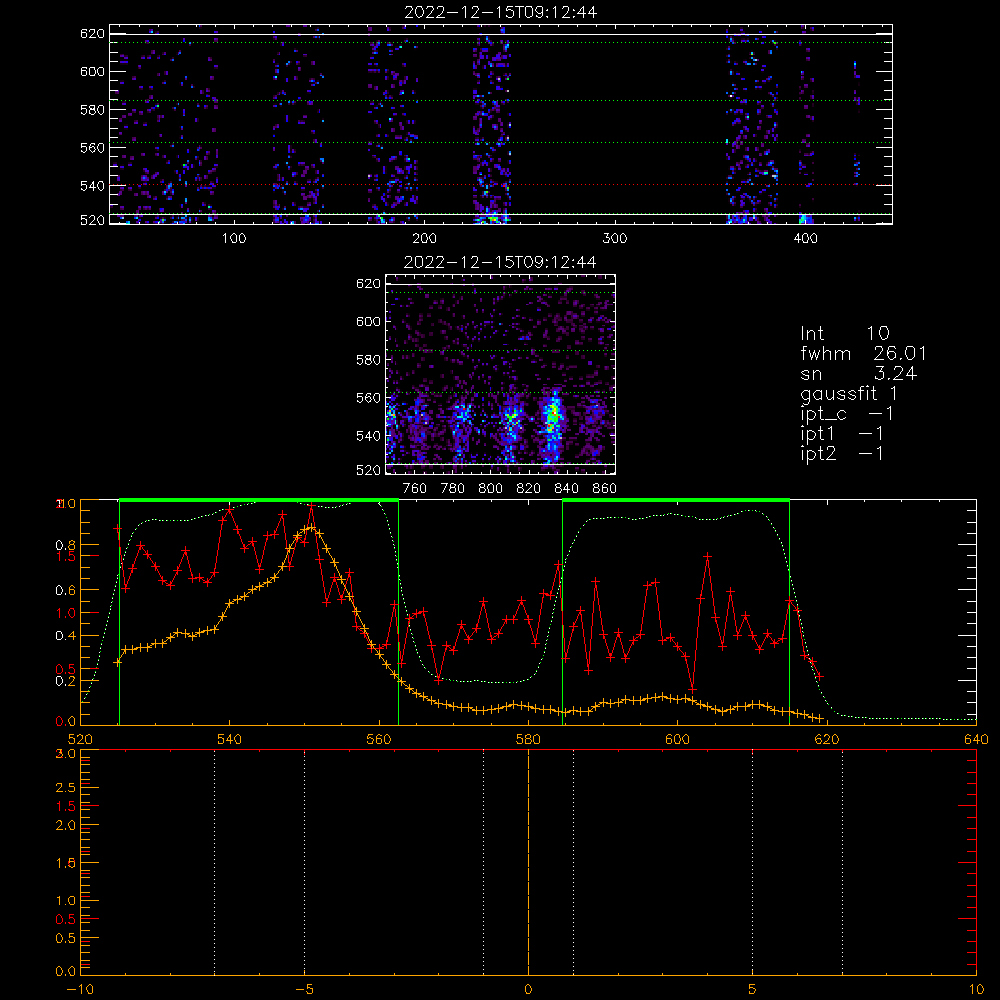
Task: Click the 'ipt1 -1' parameter line
Action: point(842,434)
